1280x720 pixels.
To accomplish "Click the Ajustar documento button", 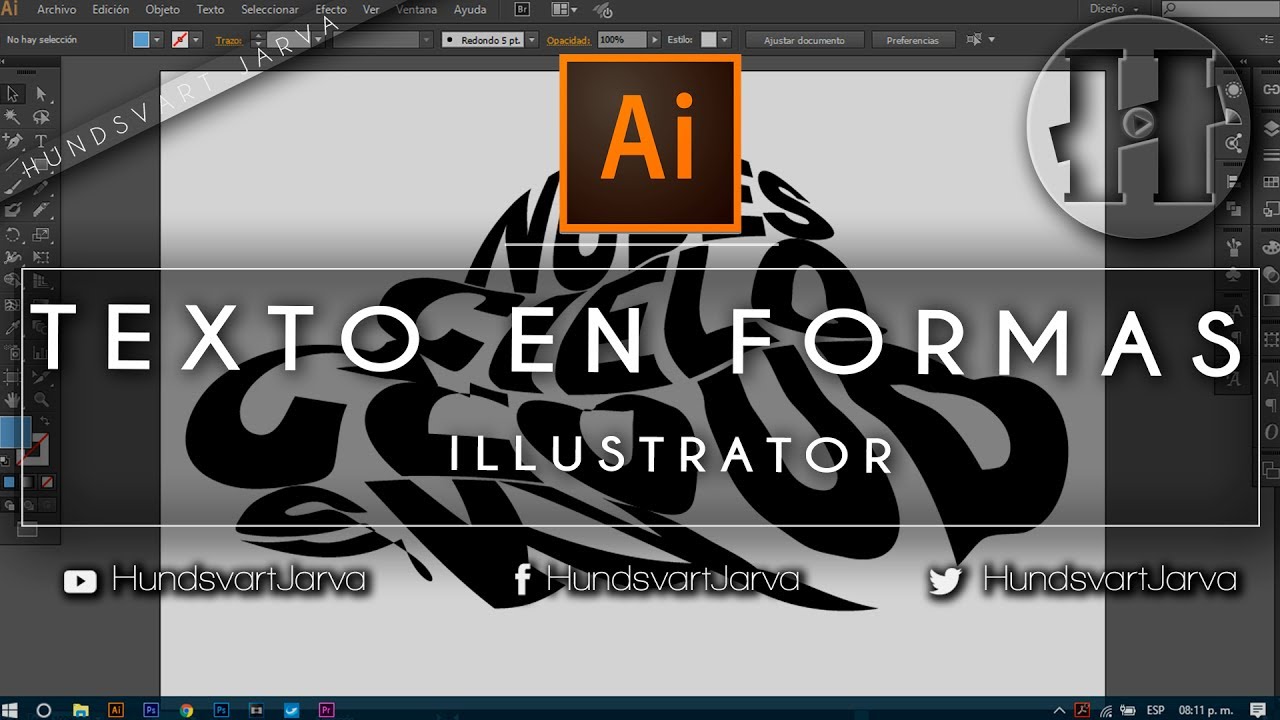I will point(804,40).
